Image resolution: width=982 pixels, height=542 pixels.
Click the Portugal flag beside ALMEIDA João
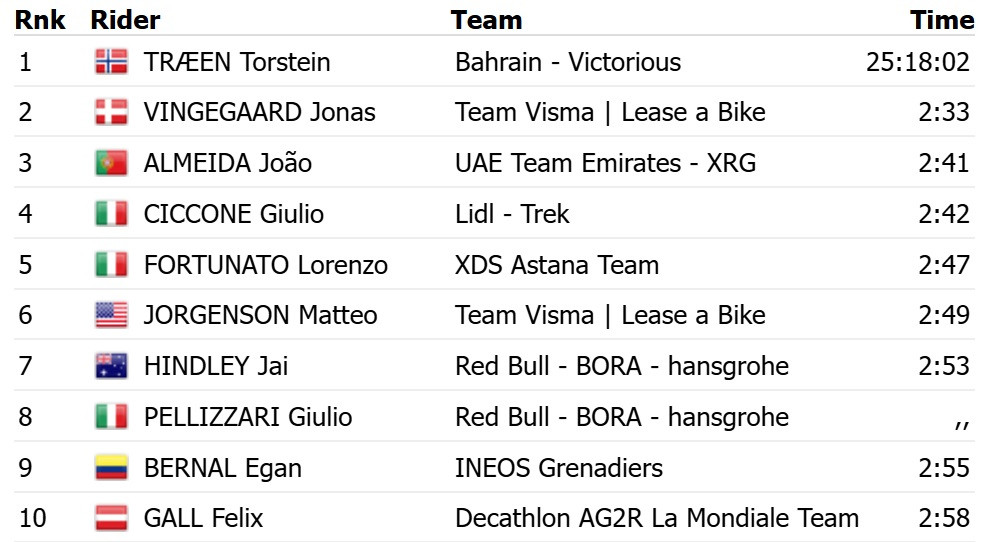pos(111,163)
